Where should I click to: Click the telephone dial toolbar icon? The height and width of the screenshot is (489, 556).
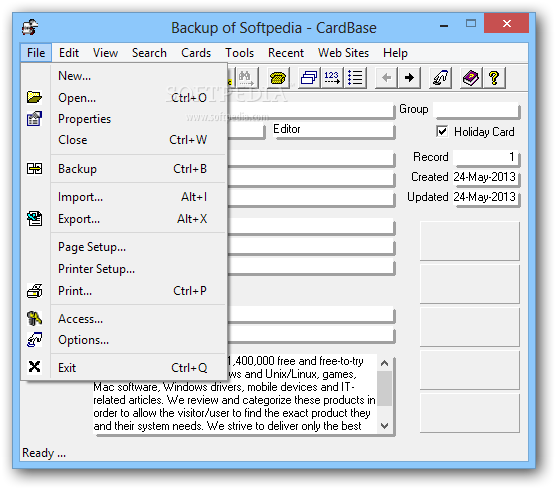coord(278,77)
